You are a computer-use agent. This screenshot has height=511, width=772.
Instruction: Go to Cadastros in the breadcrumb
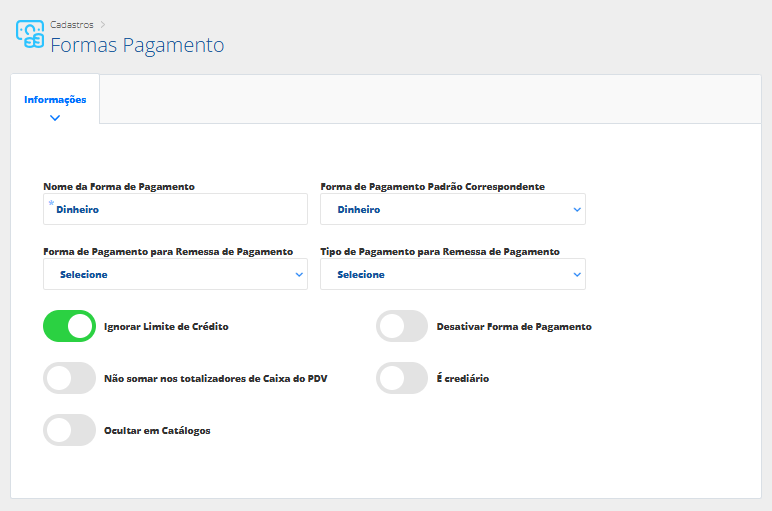71,24
